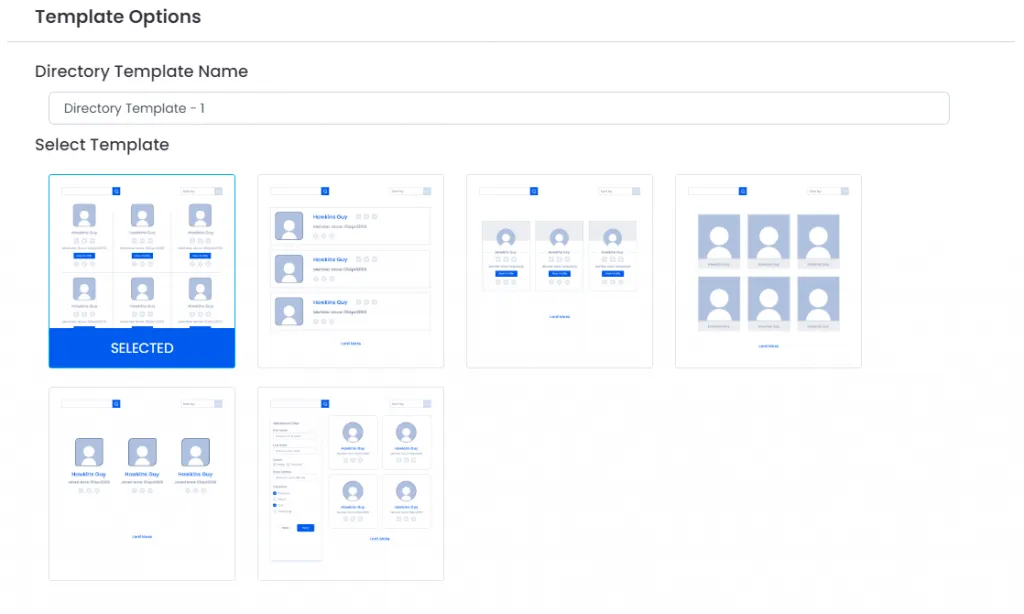Screen dimensions: 1024x614
Task: Click search icon in the list-style template preview
Action: 325,191
